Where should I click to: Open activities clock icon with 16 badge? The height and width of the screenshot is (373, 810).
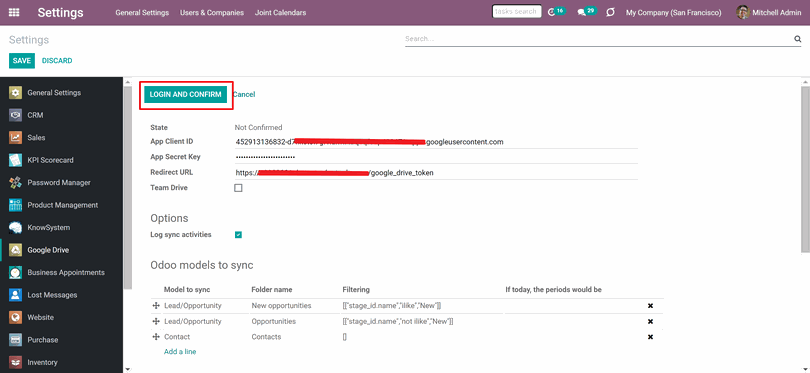pyautogui.click(x=556, y=11)
